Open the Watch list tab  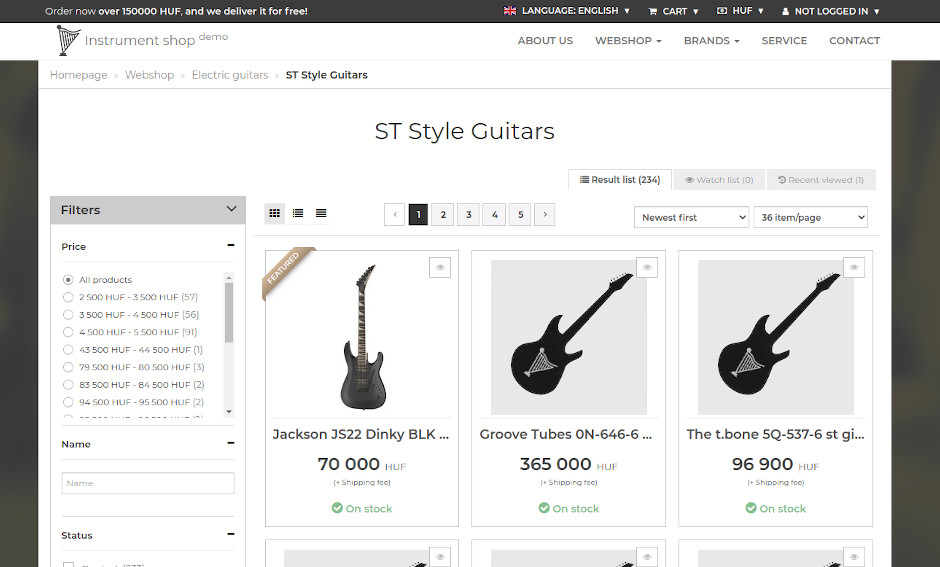tap(719, 180)
